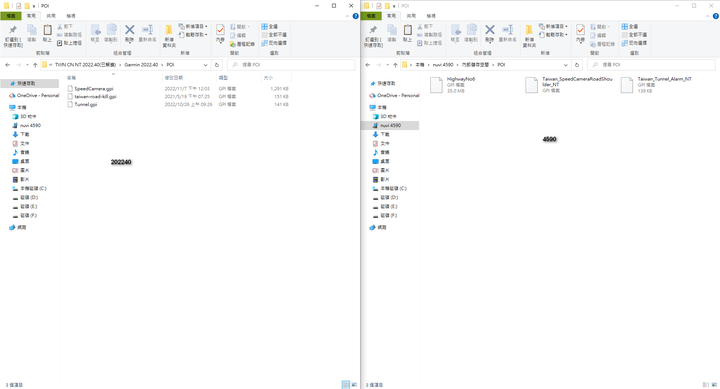Click Garmin 2022.40 breadcrumb in left address bar
The width and height of the screenshot is (720, 389).
pos(141,65)
